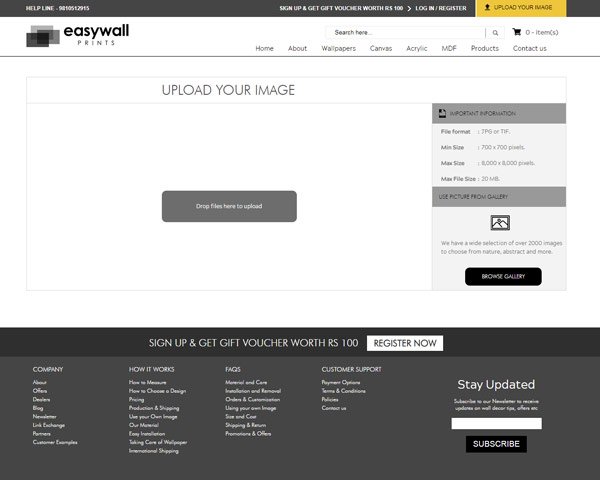Click the Log In / Register link
This screenshot has width=600, height=480.
(441, 7)
